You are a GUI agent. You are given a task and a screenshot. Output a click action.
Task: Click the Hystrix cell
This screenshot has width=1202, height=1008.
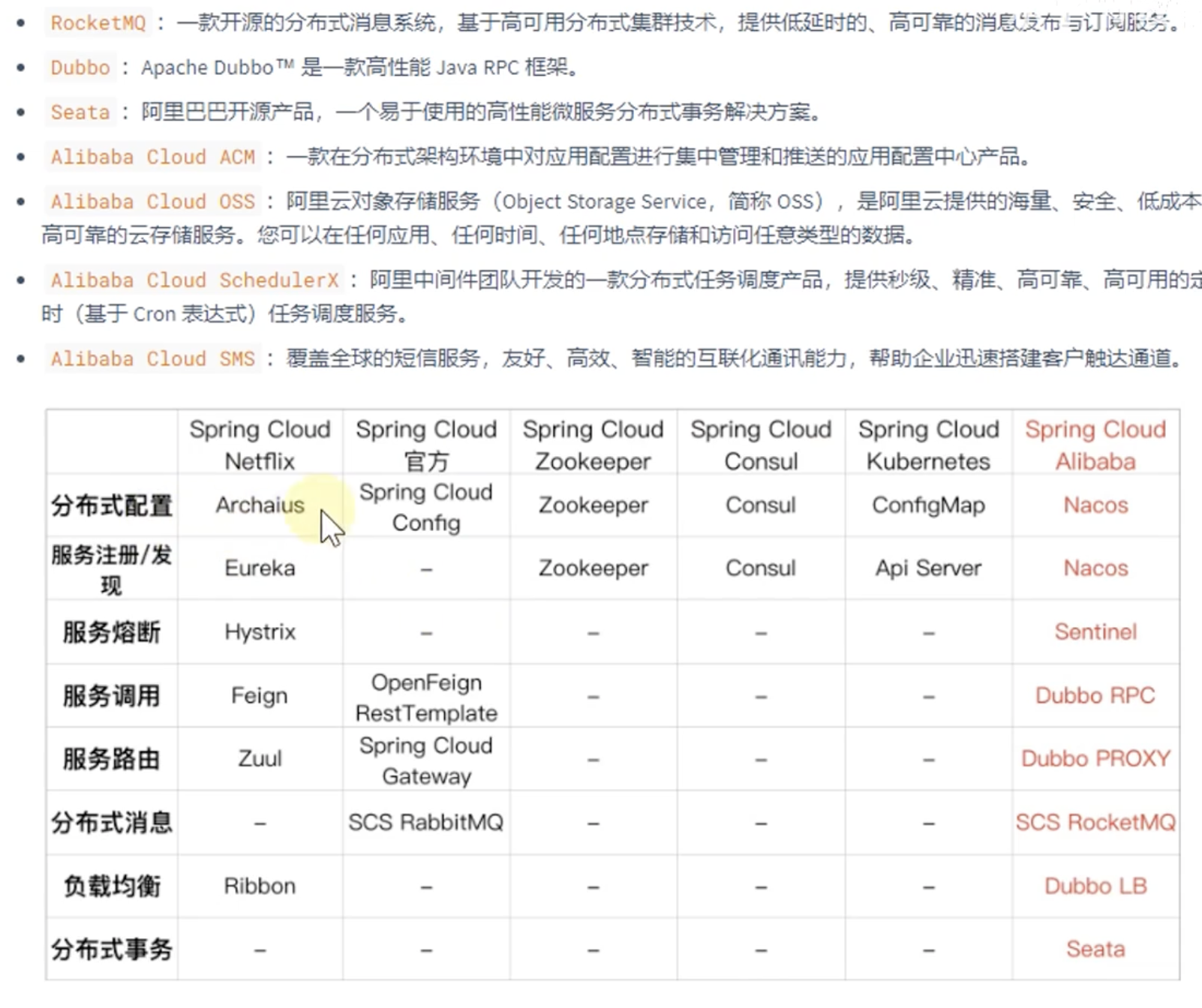coord(260,632)
